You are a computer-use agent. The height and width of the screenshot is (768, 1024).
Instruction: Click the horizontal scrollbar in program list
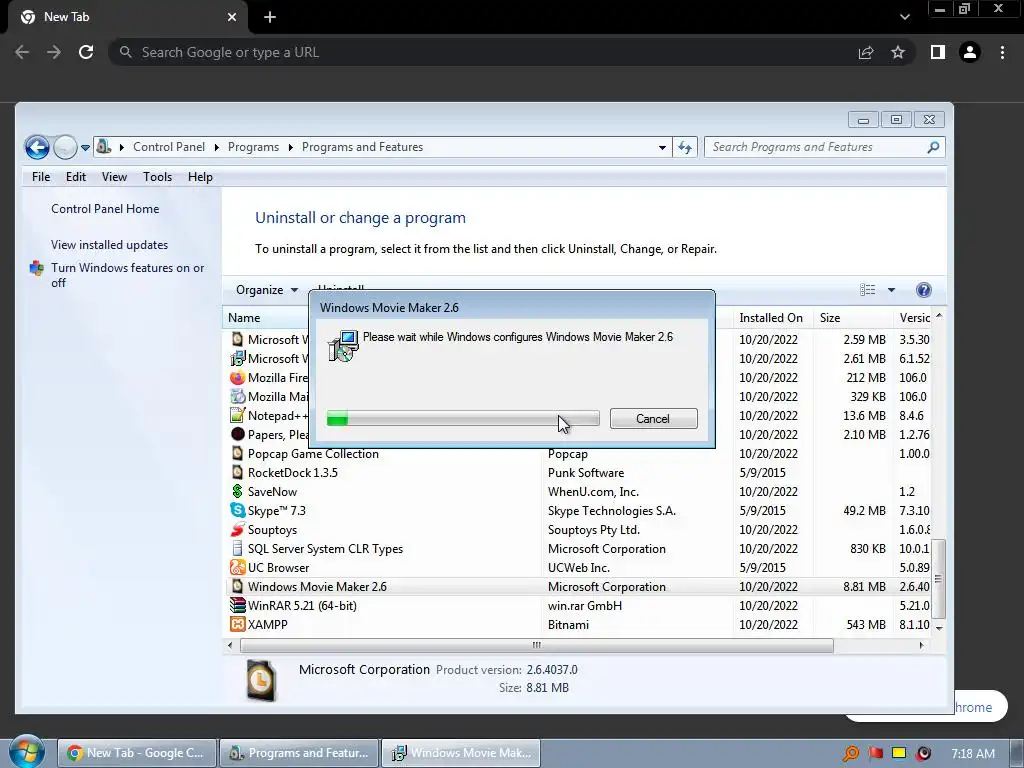(x=537, y=645)
